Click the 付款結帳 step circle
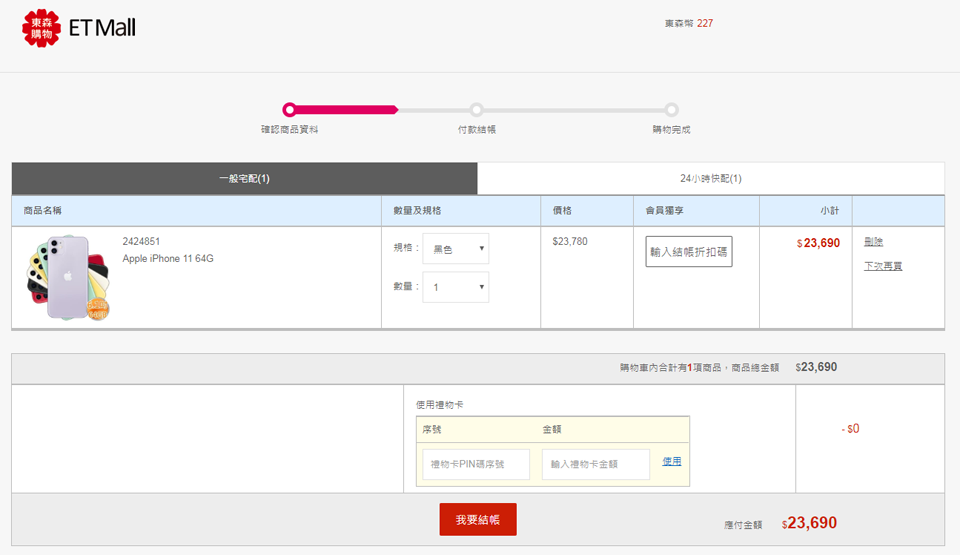This screenshot has width=960, height=555. 477,110
